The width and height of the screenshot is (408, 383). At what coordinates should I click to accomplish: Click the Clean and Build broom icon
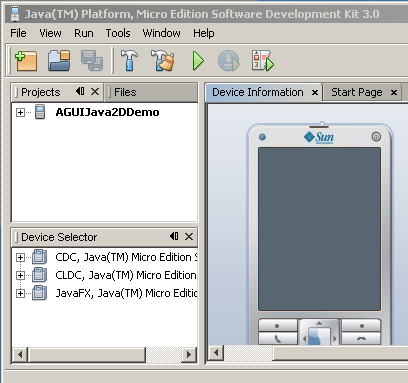click(163, 60)
